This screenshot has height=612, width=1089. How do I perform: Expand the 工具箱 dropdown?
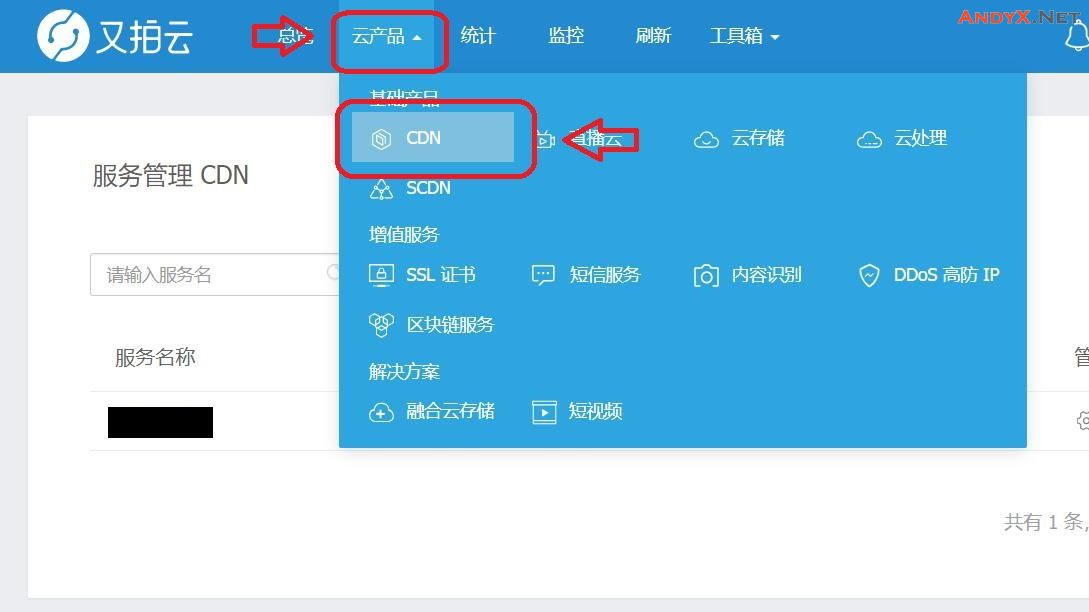click(x=745, y=36)
